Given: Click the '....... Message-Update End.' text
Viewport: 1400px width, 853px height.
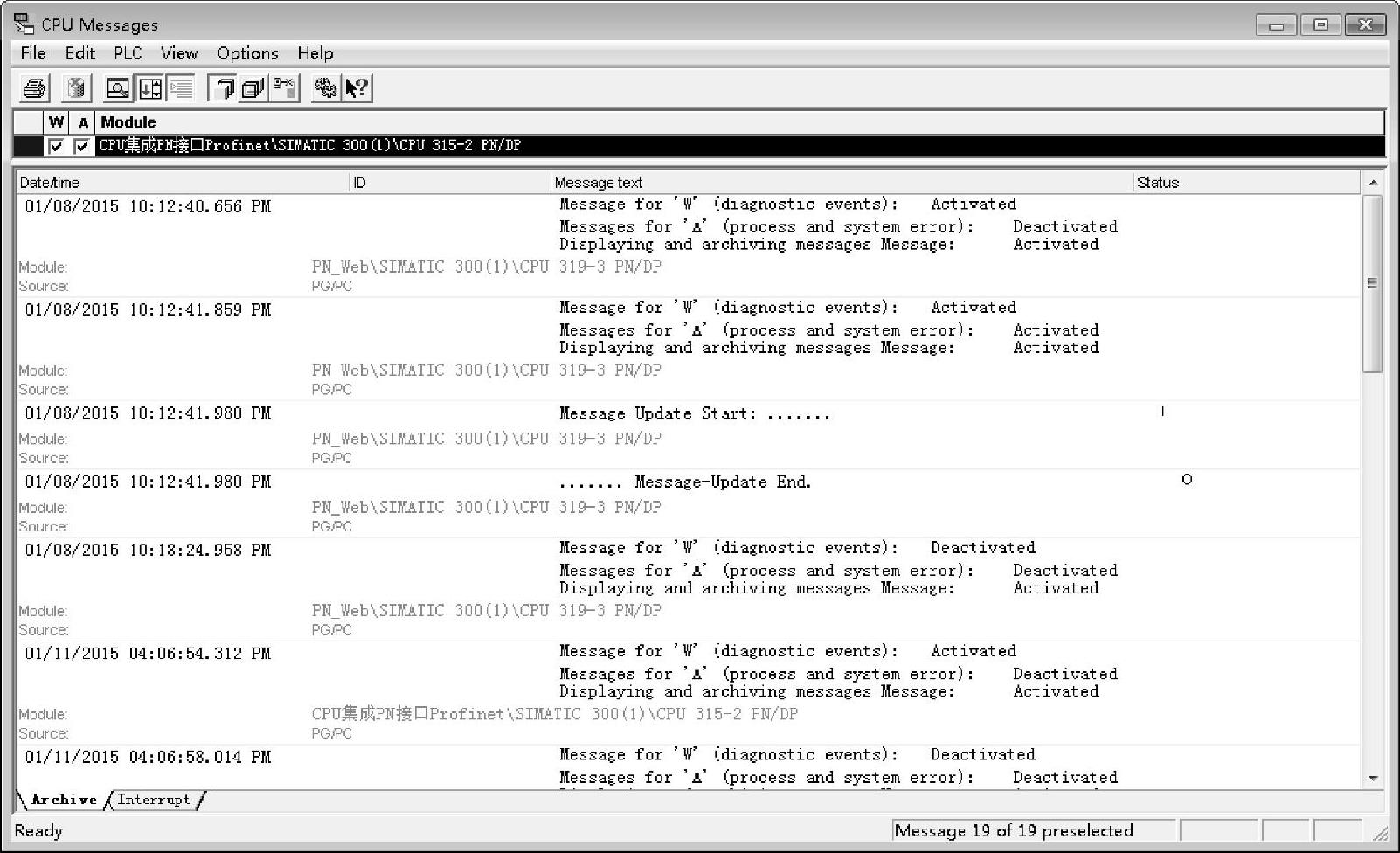Looking at the screenshot, I should tap(685, 482).
